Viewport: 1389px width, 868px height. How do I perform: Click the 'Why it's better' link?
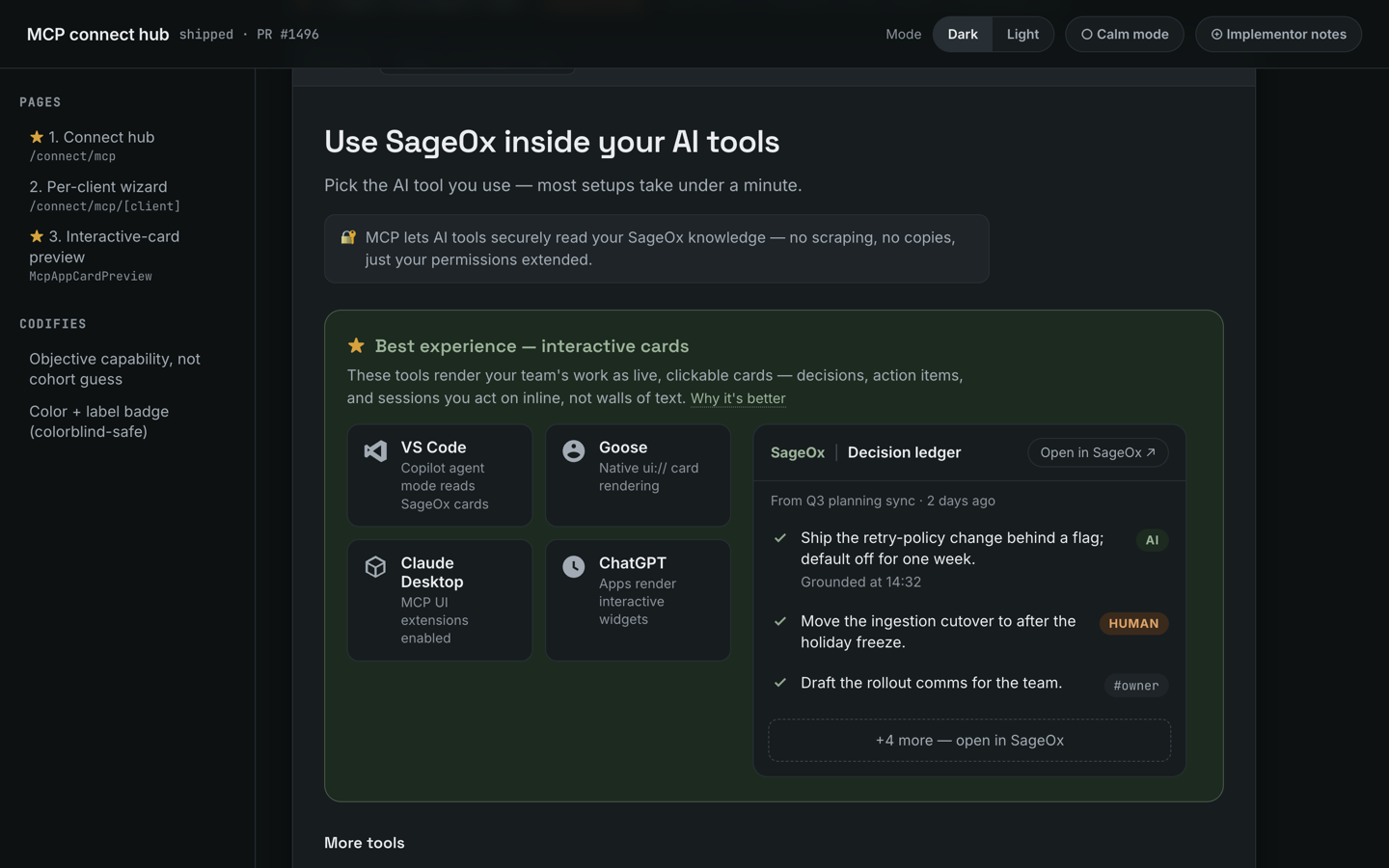coord(738,398)
